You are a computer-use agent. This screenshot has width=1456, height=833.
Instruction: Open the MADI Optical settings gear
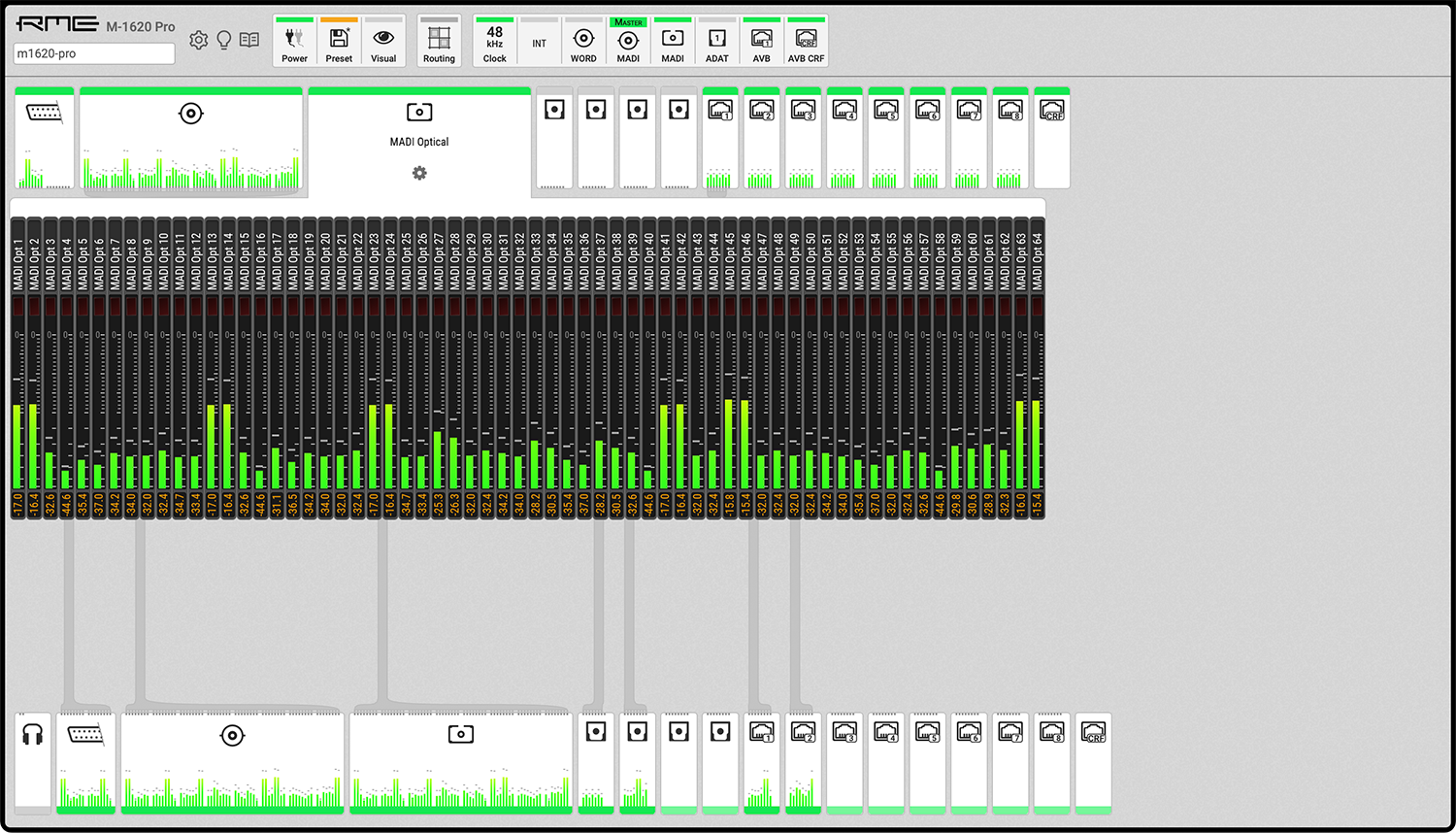(419, 173)
